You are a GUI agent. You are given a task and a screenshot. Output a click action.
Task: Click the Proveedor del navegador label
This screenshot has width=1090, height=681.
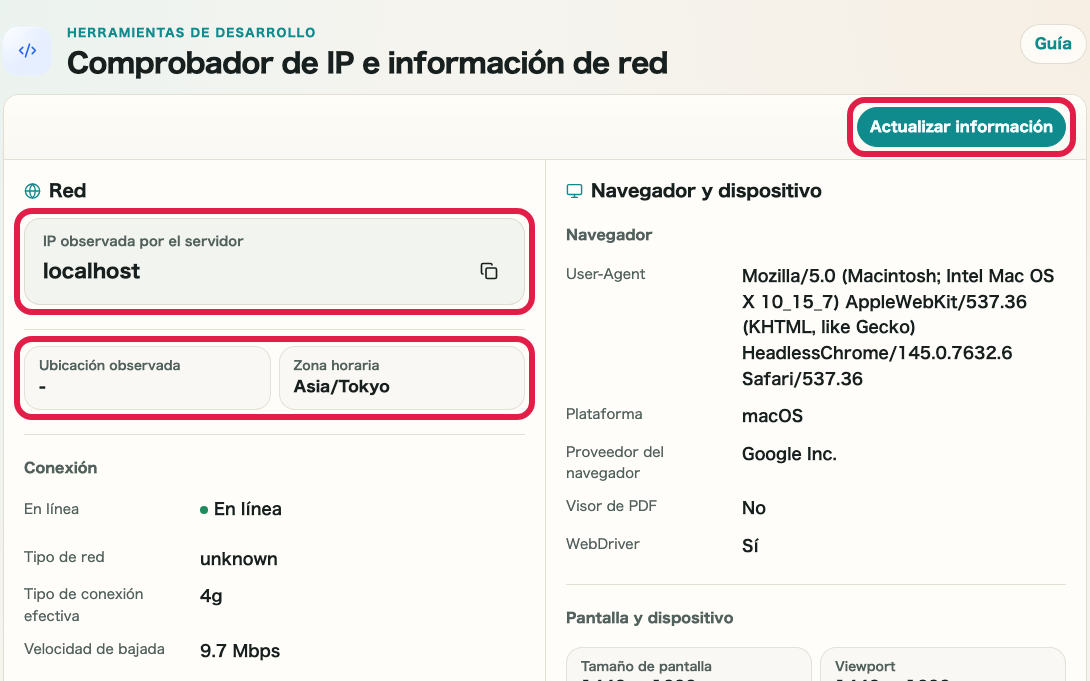615,462
